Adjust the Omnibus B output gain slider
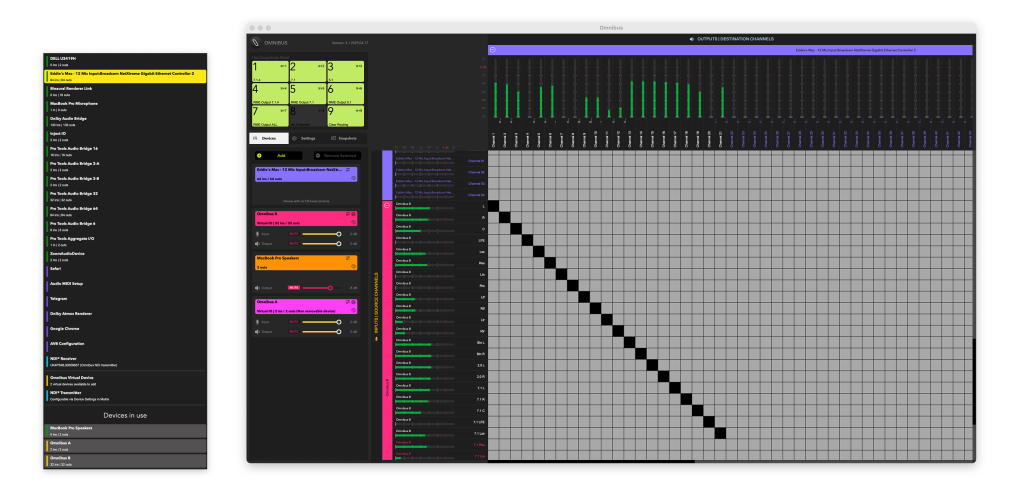1024x492 pixels. pos(339,243)
